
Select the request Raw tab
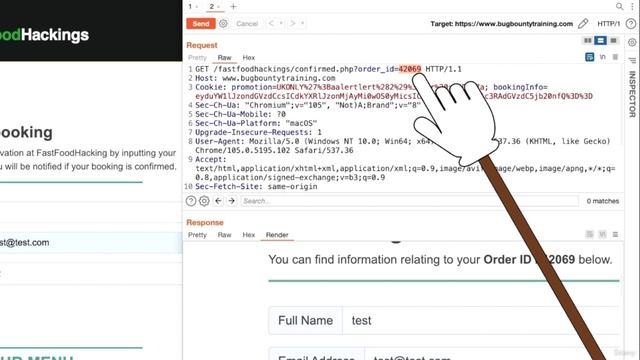224,58
